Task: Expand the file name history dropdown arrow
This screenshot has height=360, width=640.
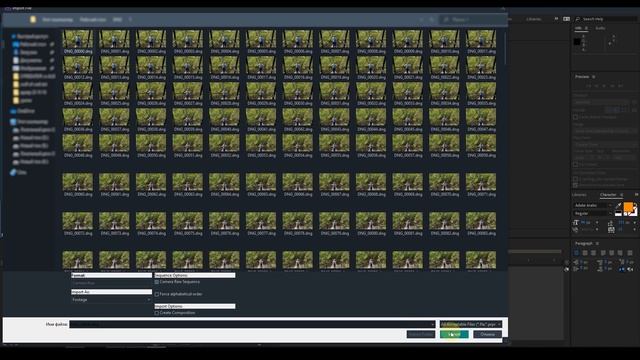Action: pos(432,324)
